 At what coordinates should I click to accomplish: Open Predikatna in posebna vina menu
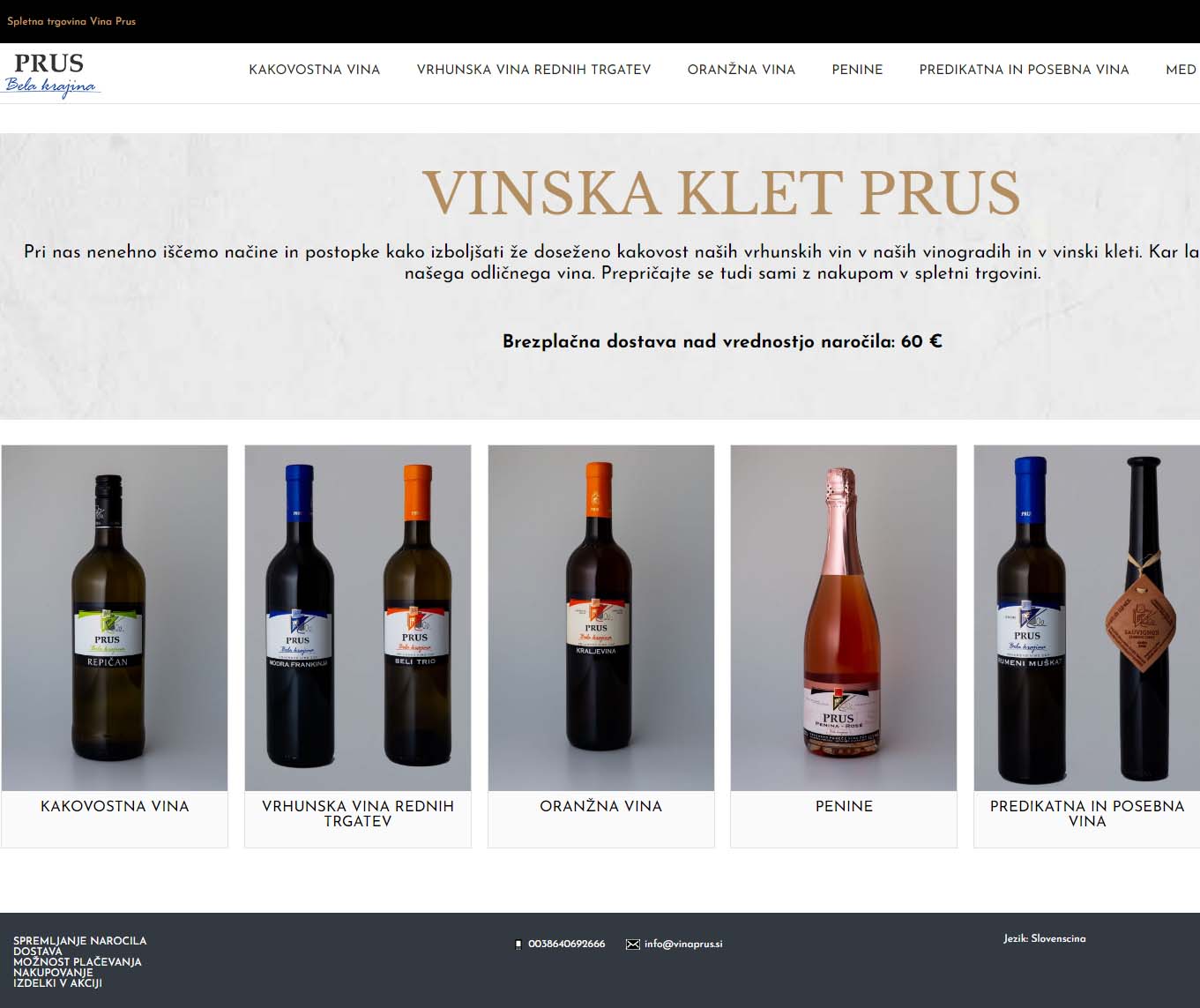tap(1024, 70)
